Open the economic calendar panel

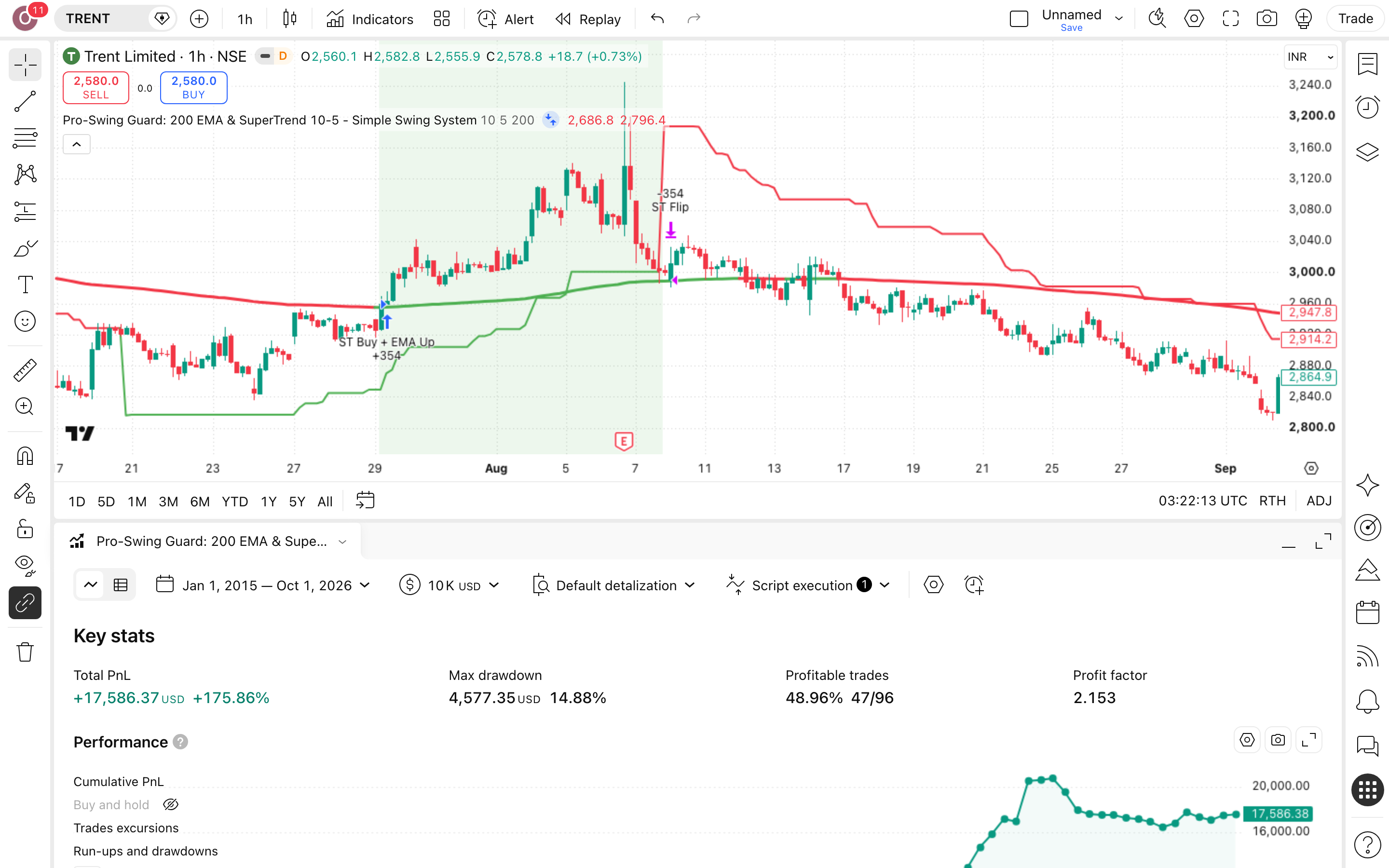[x=1367, y=612]
